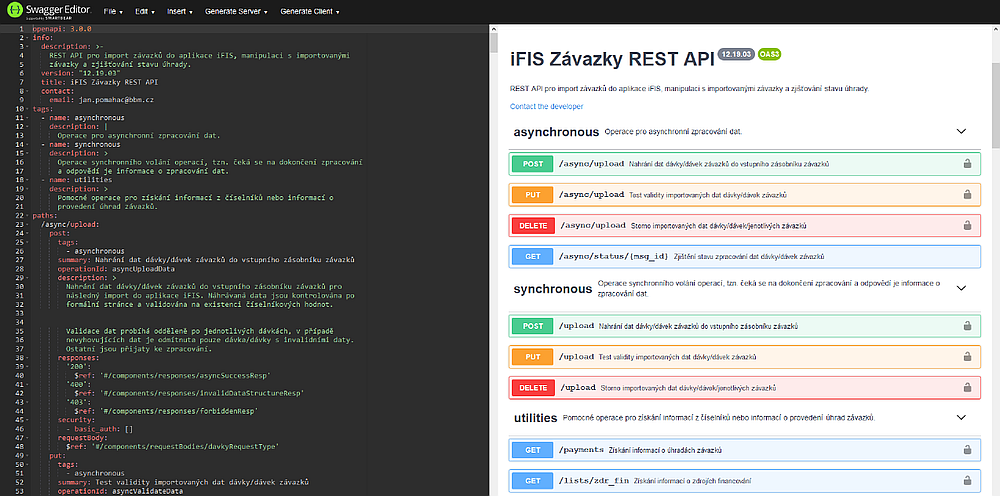Collapse the utilities section chevron
This screenshot has width=1000, height=496.
(961, 417)
